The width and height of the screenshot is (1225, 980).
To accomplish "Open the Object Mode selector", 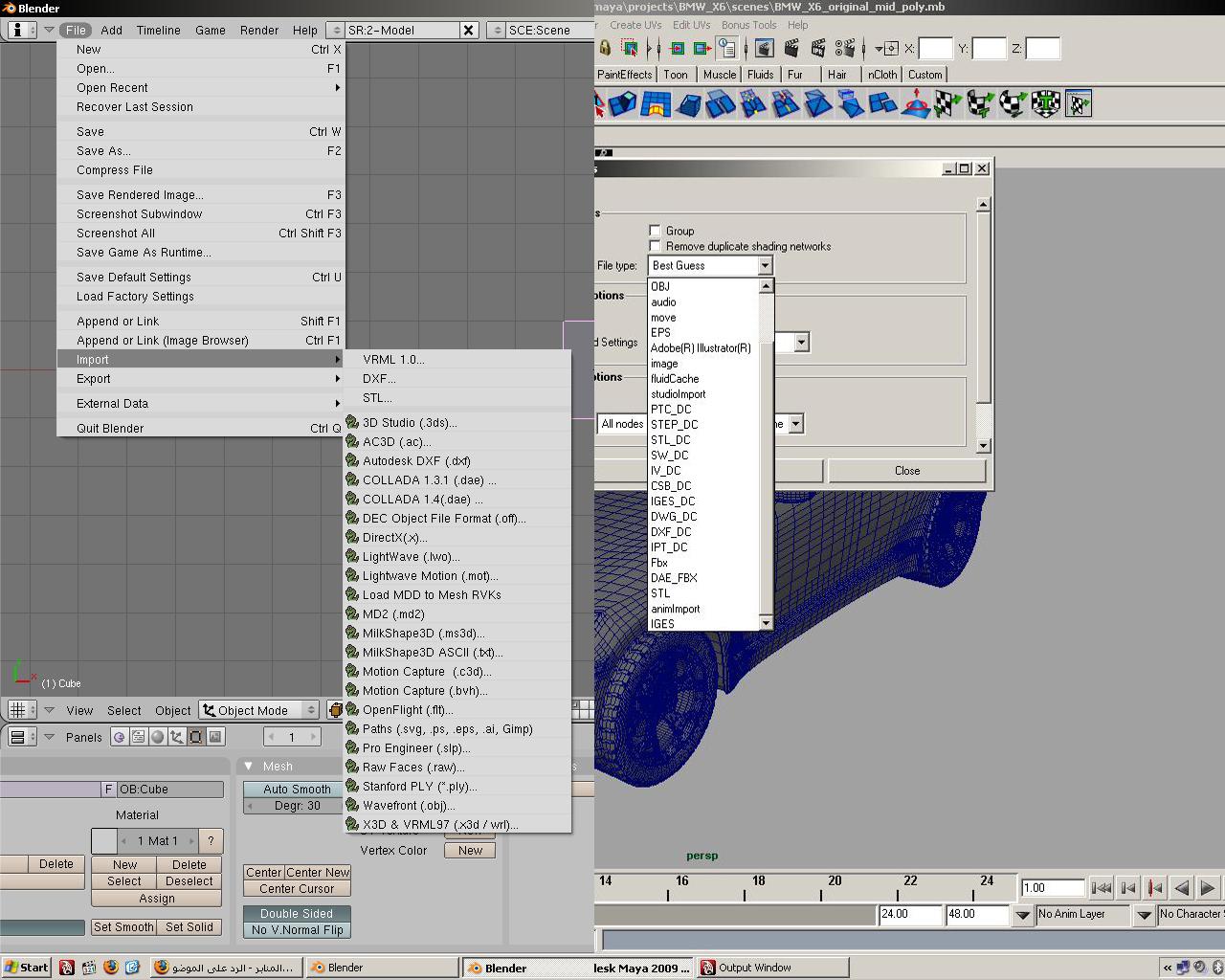I will (x=259, y=709).
